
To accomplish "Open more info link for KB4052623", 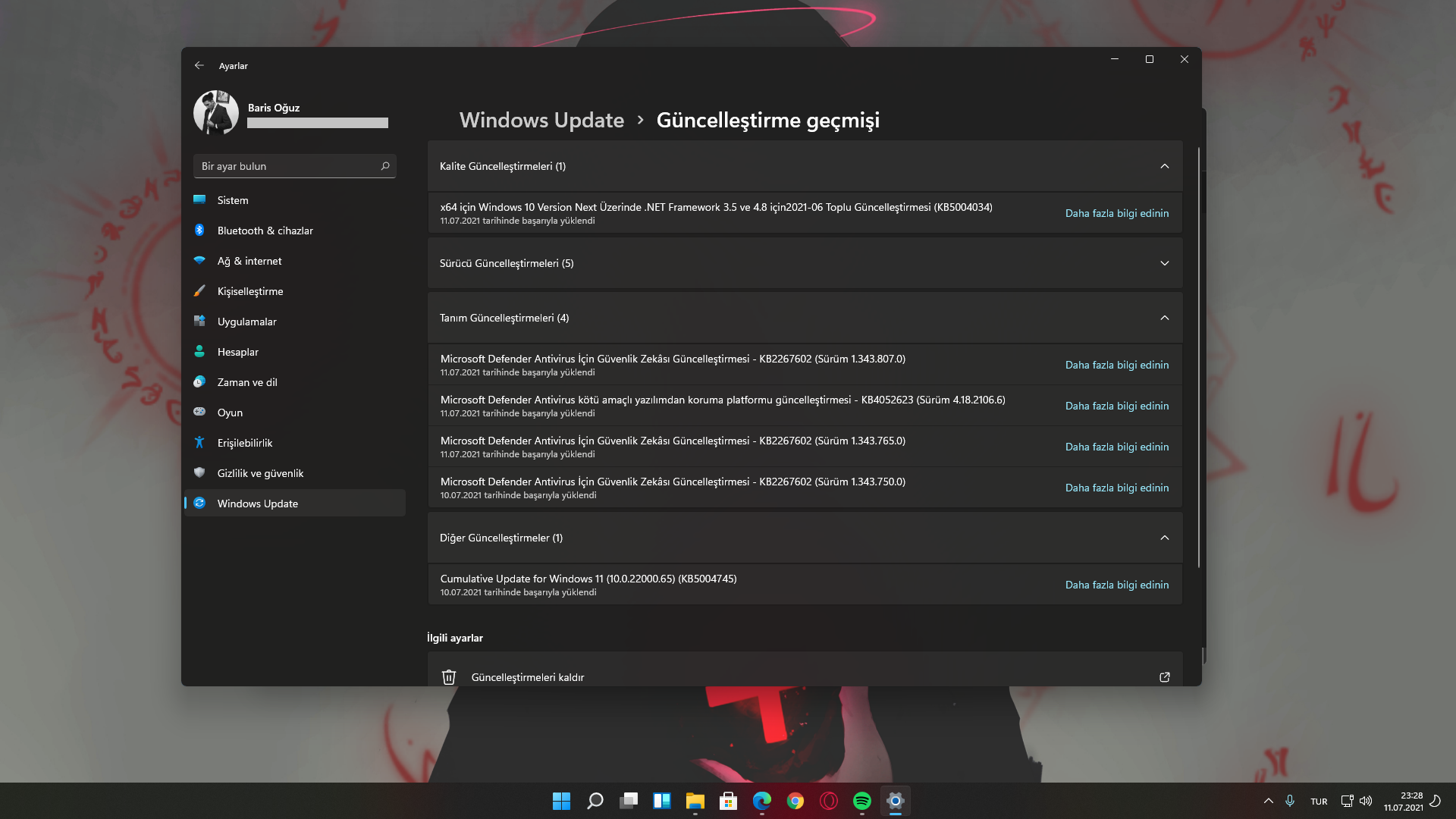I will coord(1116,406).
